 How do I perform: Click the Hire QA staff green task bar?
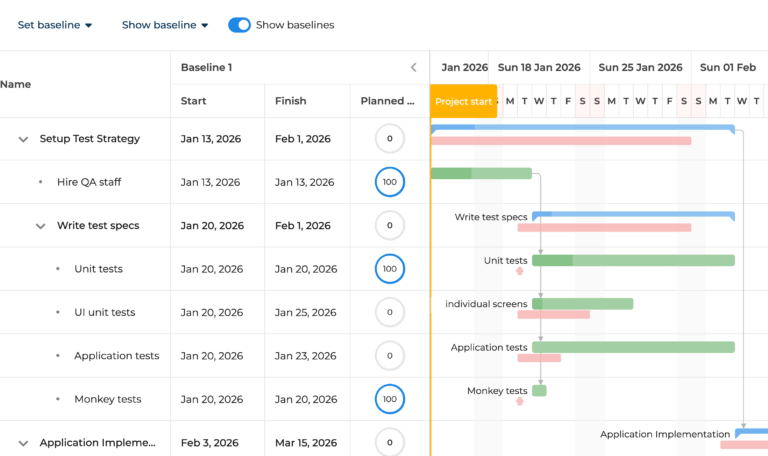coord(481,174)
